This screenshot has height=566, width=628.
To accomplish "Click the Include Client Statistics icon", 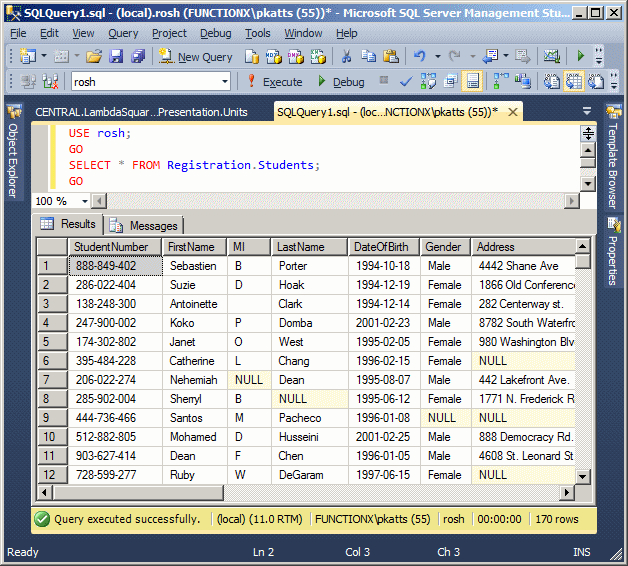I will (523, 81).
